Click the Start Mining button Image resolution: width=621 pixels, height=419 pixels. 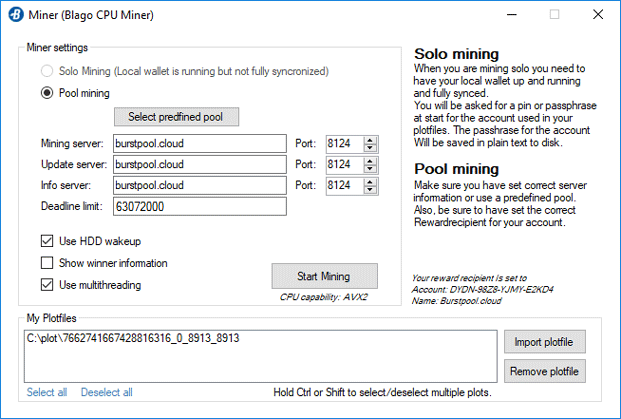pos(324,276)
